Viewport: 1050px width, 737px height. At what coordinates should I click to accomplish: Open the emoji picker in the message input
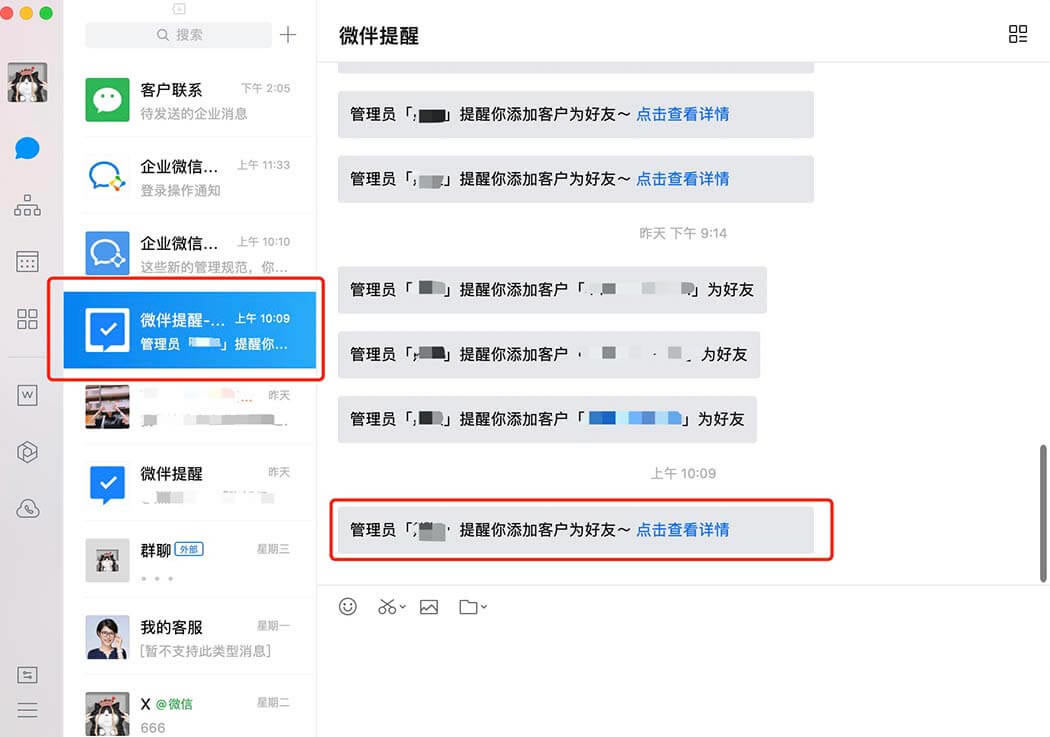(x=347, y=607)
